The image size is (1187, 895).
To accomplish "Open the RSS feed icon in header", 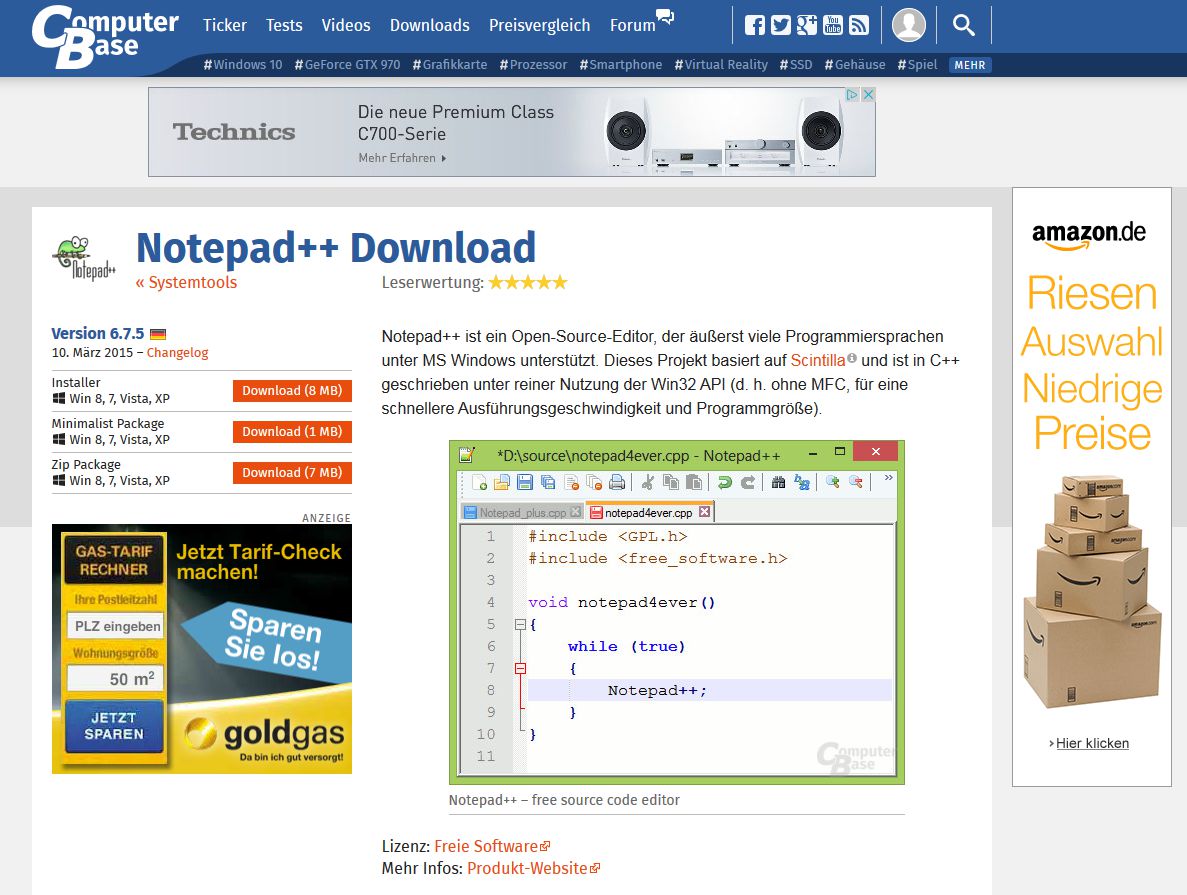I will (x=858, y=25).
